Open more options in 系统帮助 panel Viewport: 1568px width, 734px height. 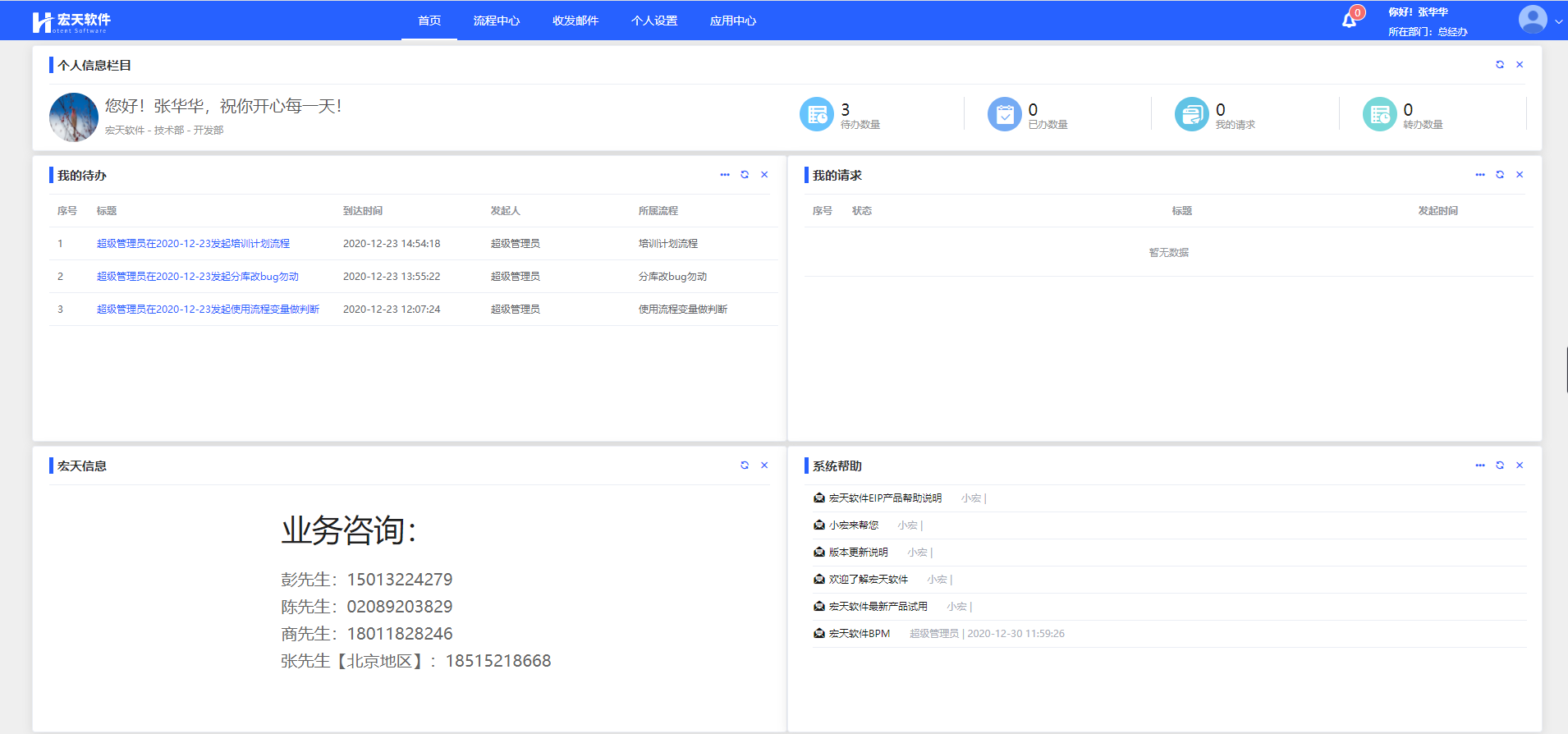[1480, 466]
